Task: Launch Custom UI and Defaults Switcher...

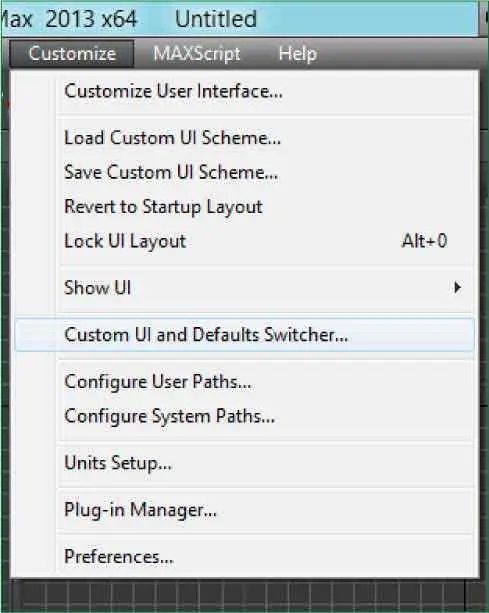Action: 244,335
